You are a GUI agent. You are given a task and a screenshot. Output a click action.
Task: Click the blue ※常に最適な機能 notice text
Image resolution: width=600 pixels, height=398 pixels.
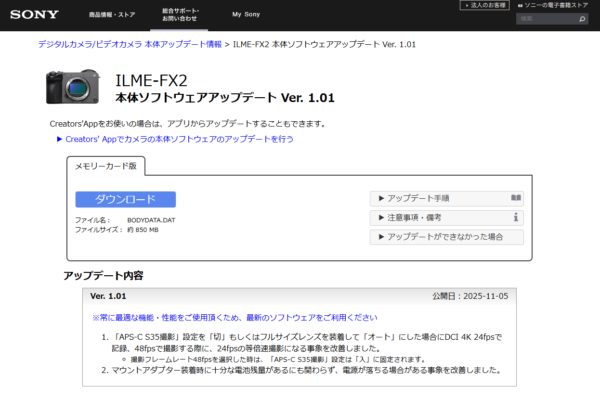pos(235,318)
